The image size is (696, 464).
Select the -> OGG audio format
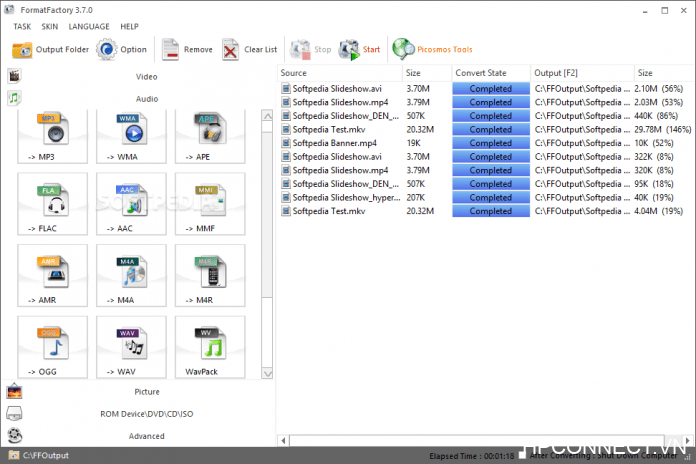[x=52, y=347]
